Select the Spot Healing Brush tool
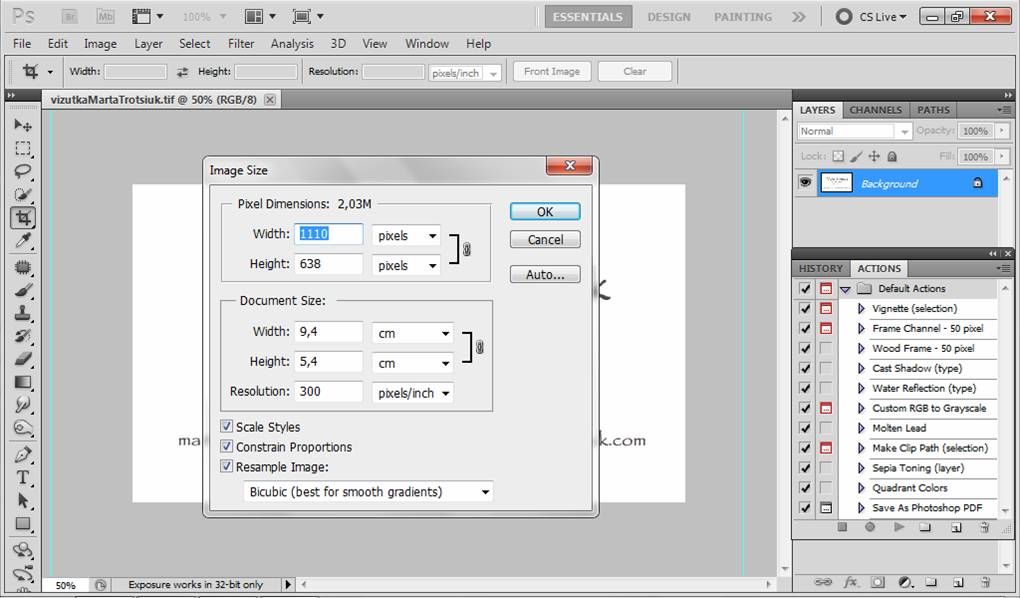1020x598 pixels. pyautogui.click(x=23, y=267)
